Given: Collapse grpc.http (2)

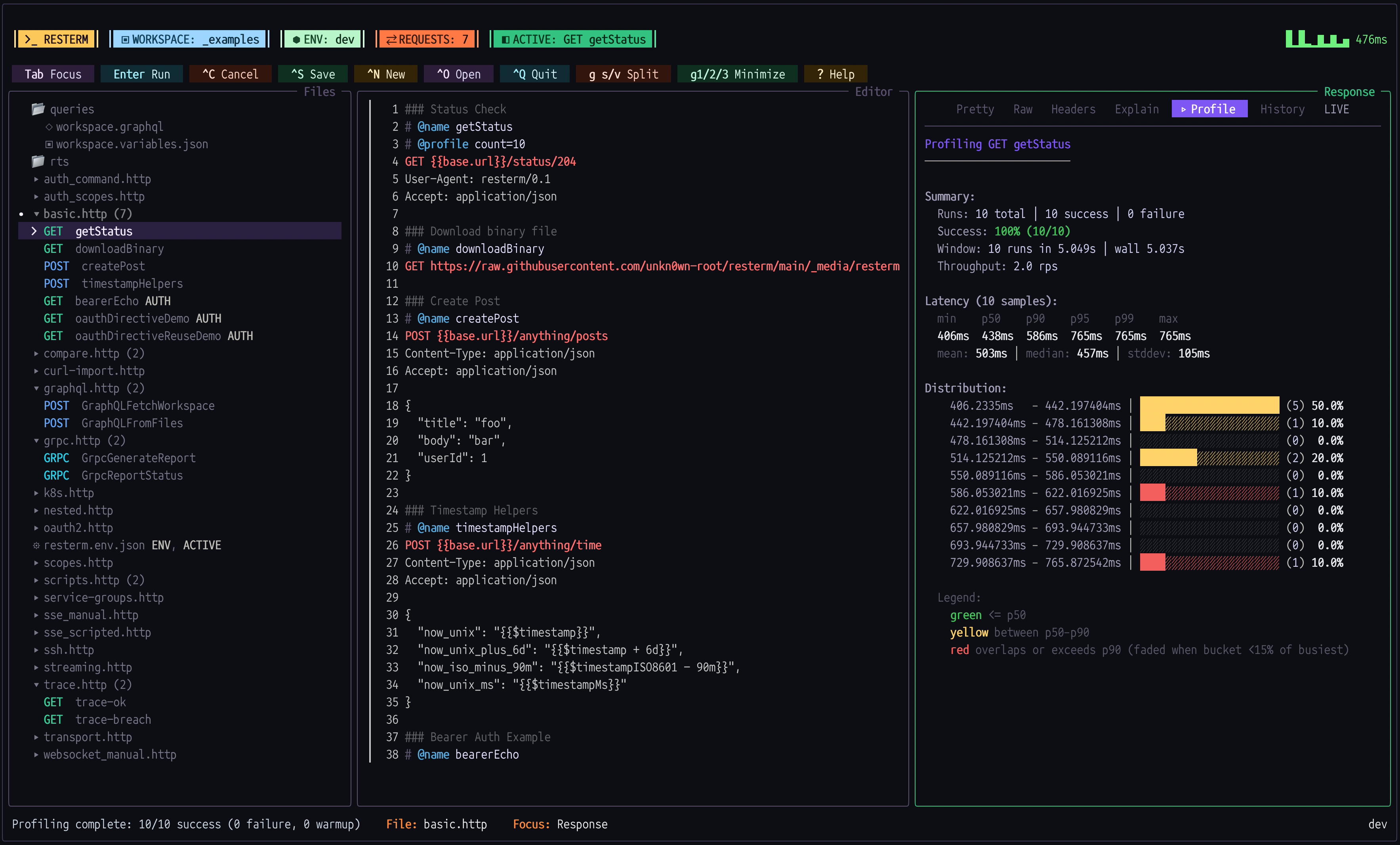Looking at the screenshot, I should coord(36,441).
